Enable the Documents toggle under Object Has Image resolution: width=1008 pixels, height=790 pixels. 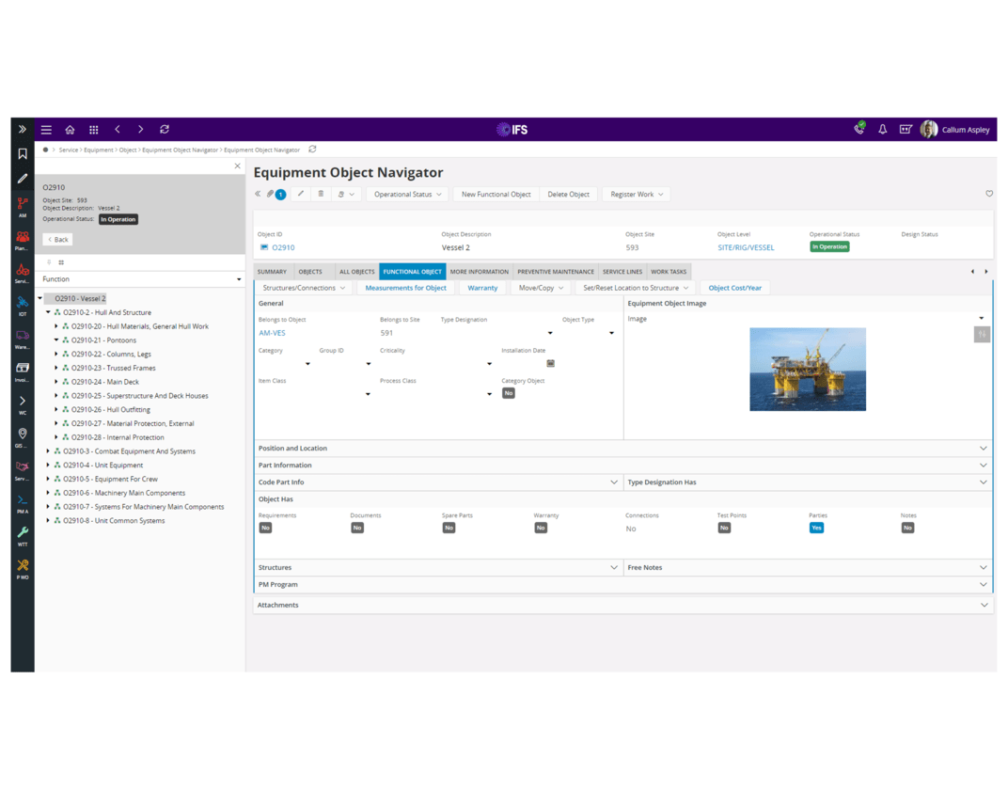357,527
